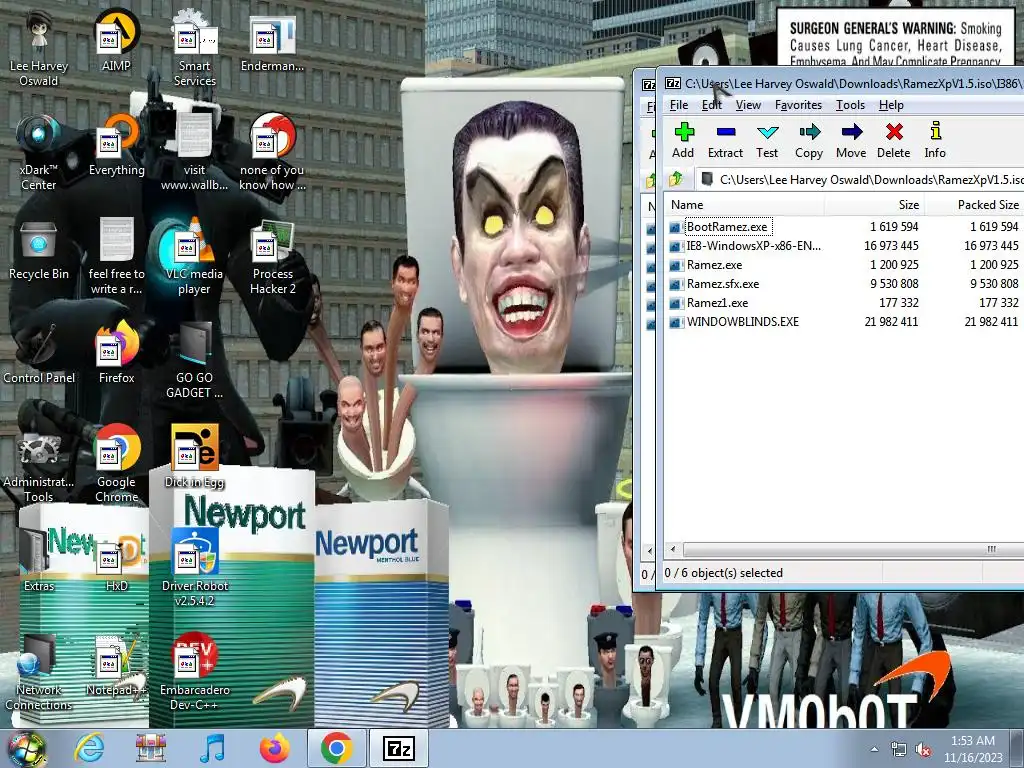This screenshot has width=1024, height=768.
Task: Open the AIMP desktop shortcut
Action: 116,42
